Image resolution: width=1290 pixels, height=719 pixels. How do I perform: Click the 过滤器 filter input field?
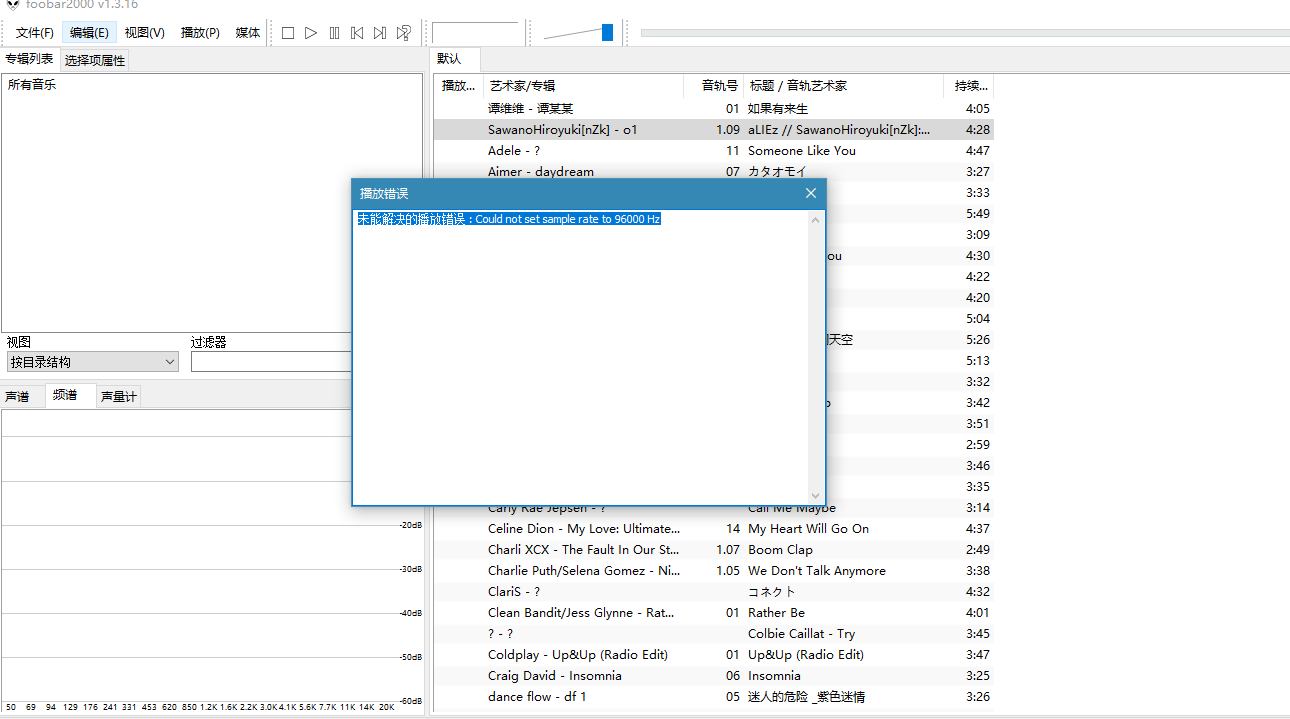(x=271, y=362)
